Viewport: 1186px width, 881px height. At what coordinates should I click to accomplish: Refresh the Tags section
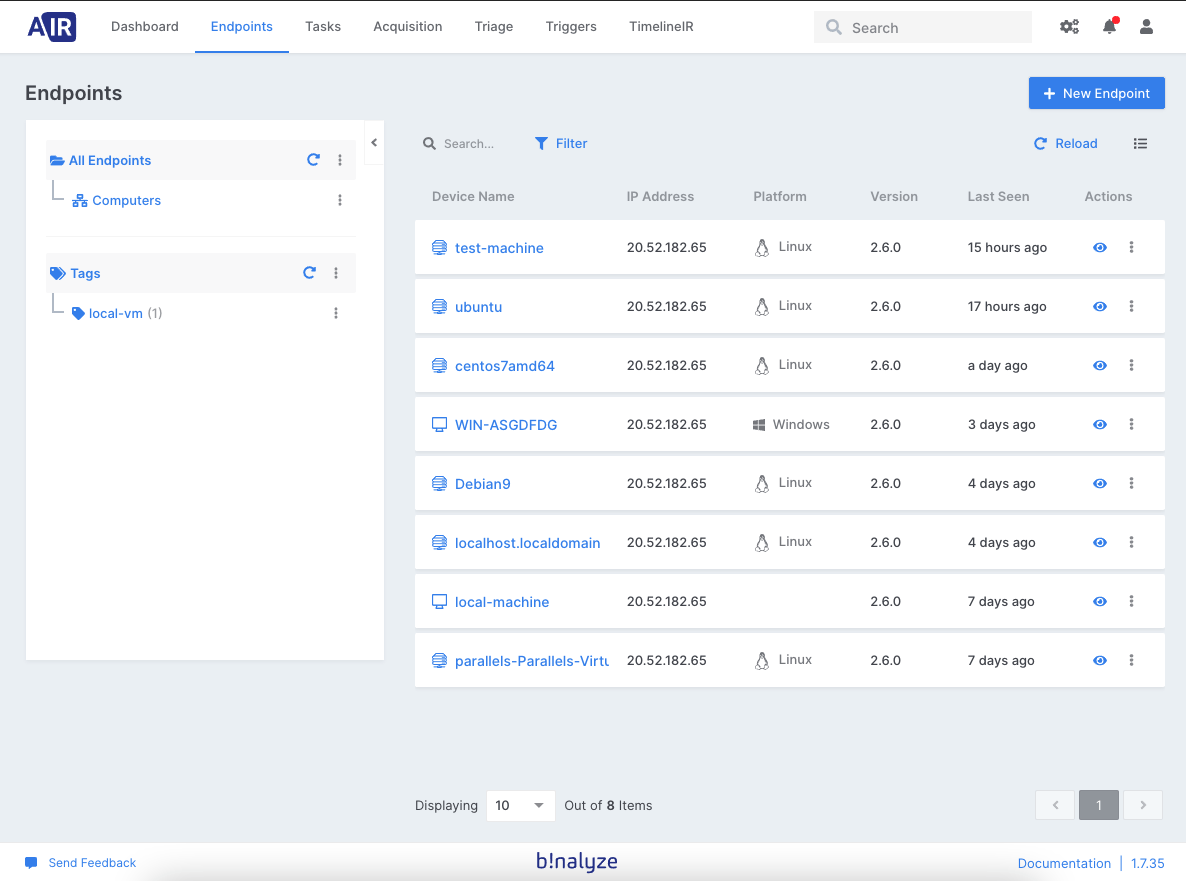point(310,273)
